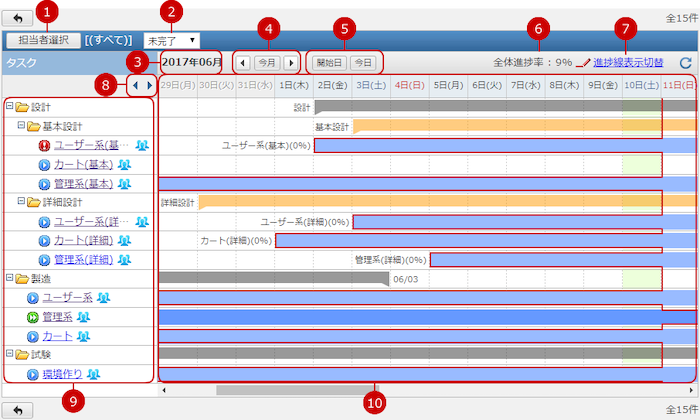The height and width of the screenshot is (420, 700).
Task: Collapse the 詳細設計 folder node
Action: (21, 202)
